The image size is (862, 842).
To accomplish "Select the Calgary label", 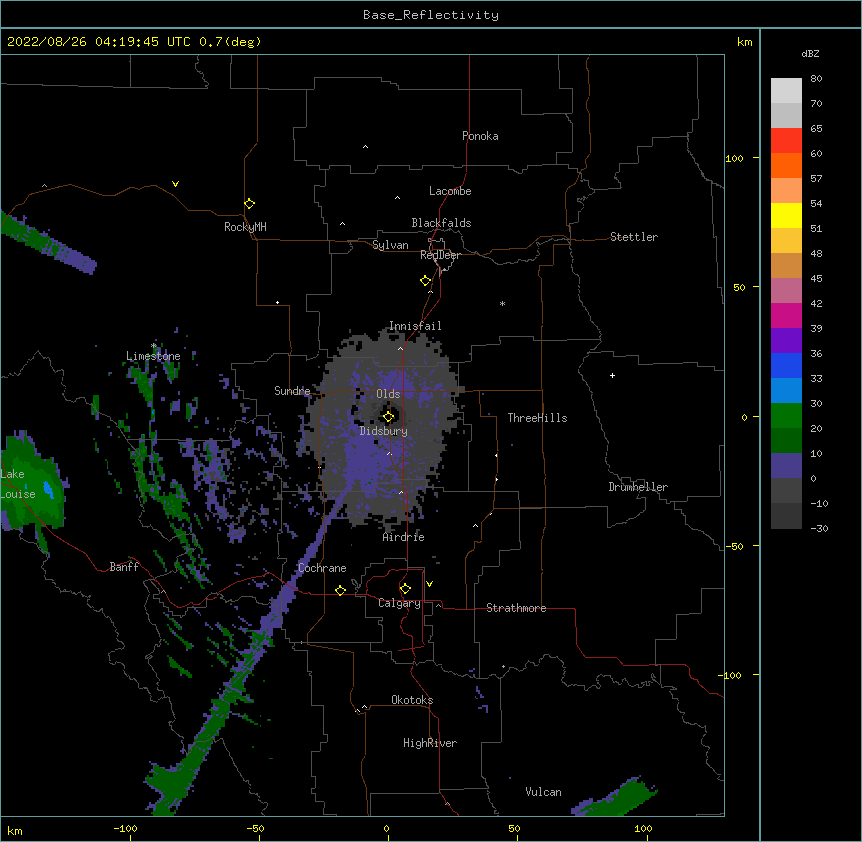I will (399, 603).
